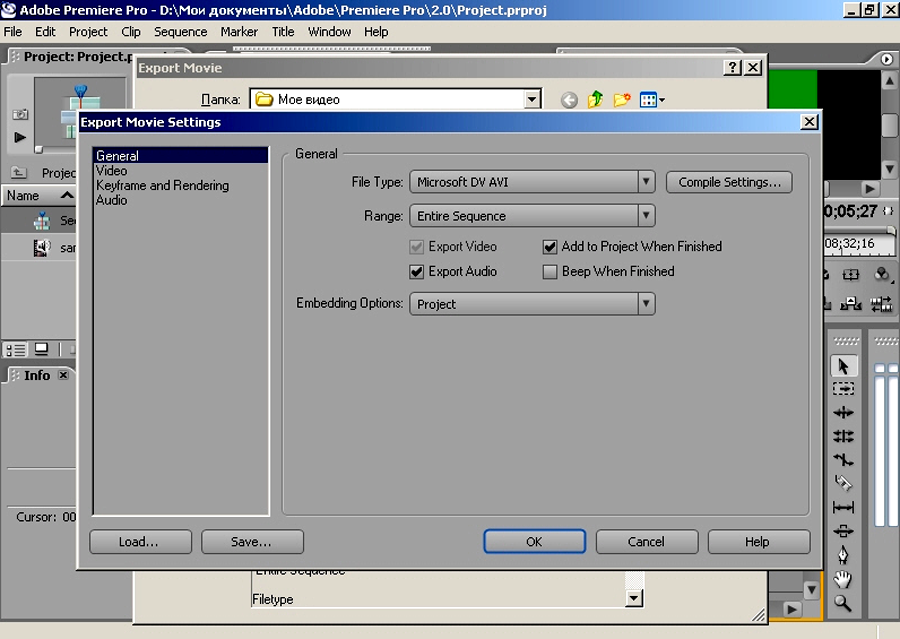Open the Clip menu
The width and height of the screenshot is (900, 639).
point(131,32)
